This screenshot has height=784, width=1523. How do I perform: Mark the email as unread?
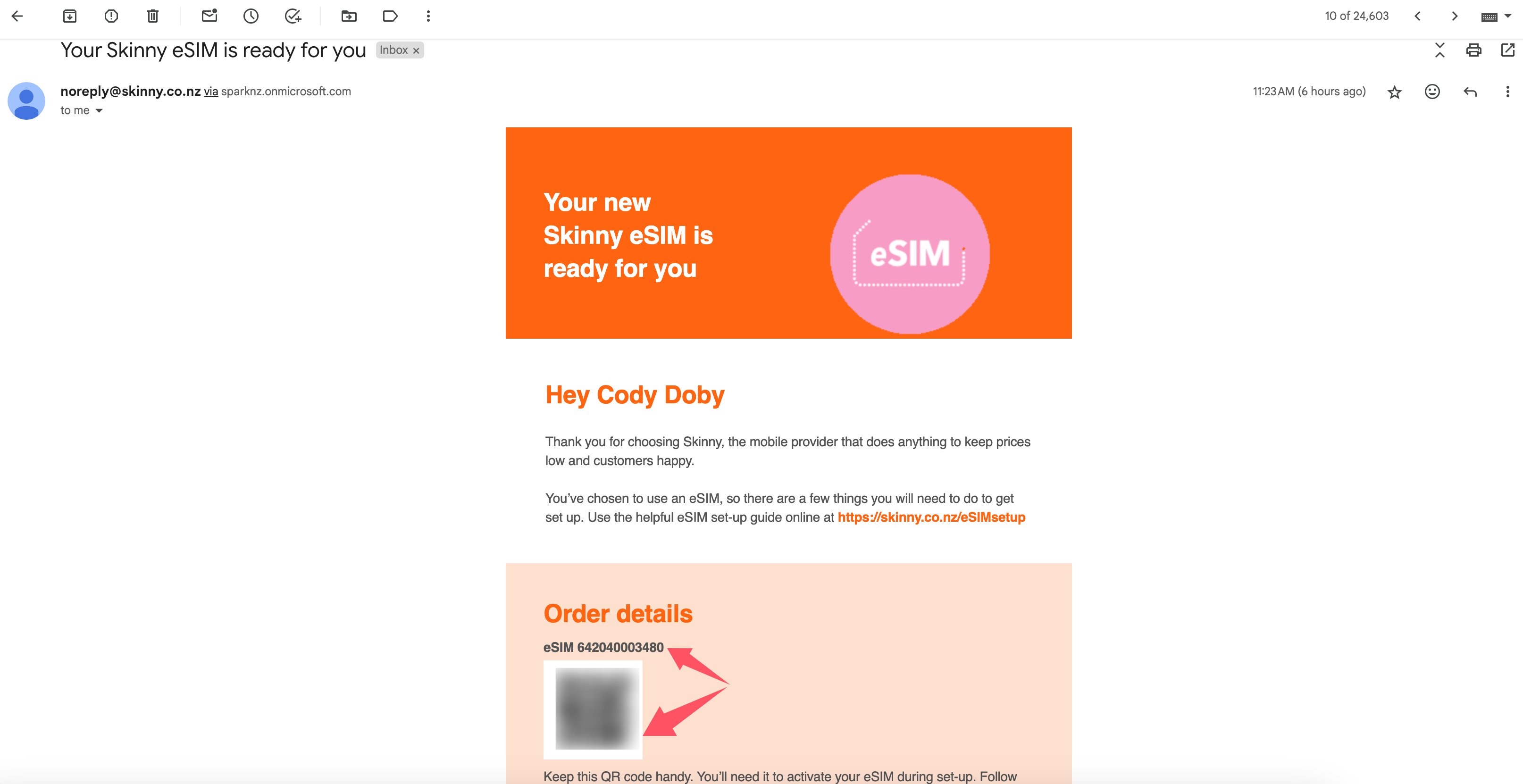[x=209, y=16]
